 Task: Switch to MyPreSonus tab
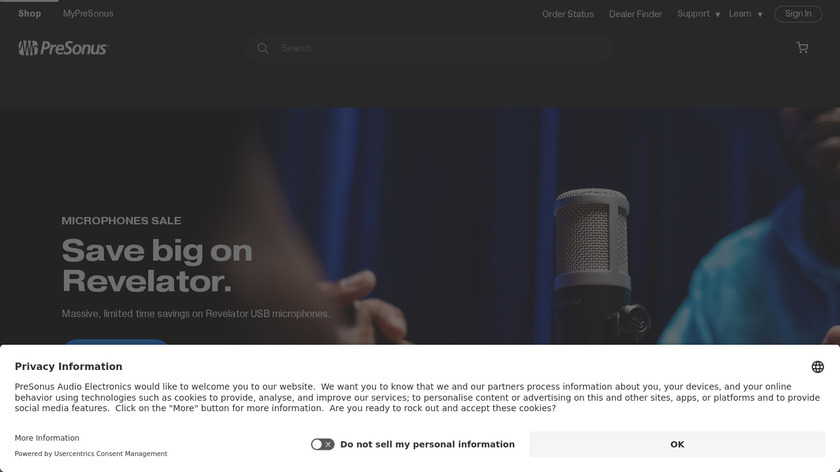pos(88,14)
